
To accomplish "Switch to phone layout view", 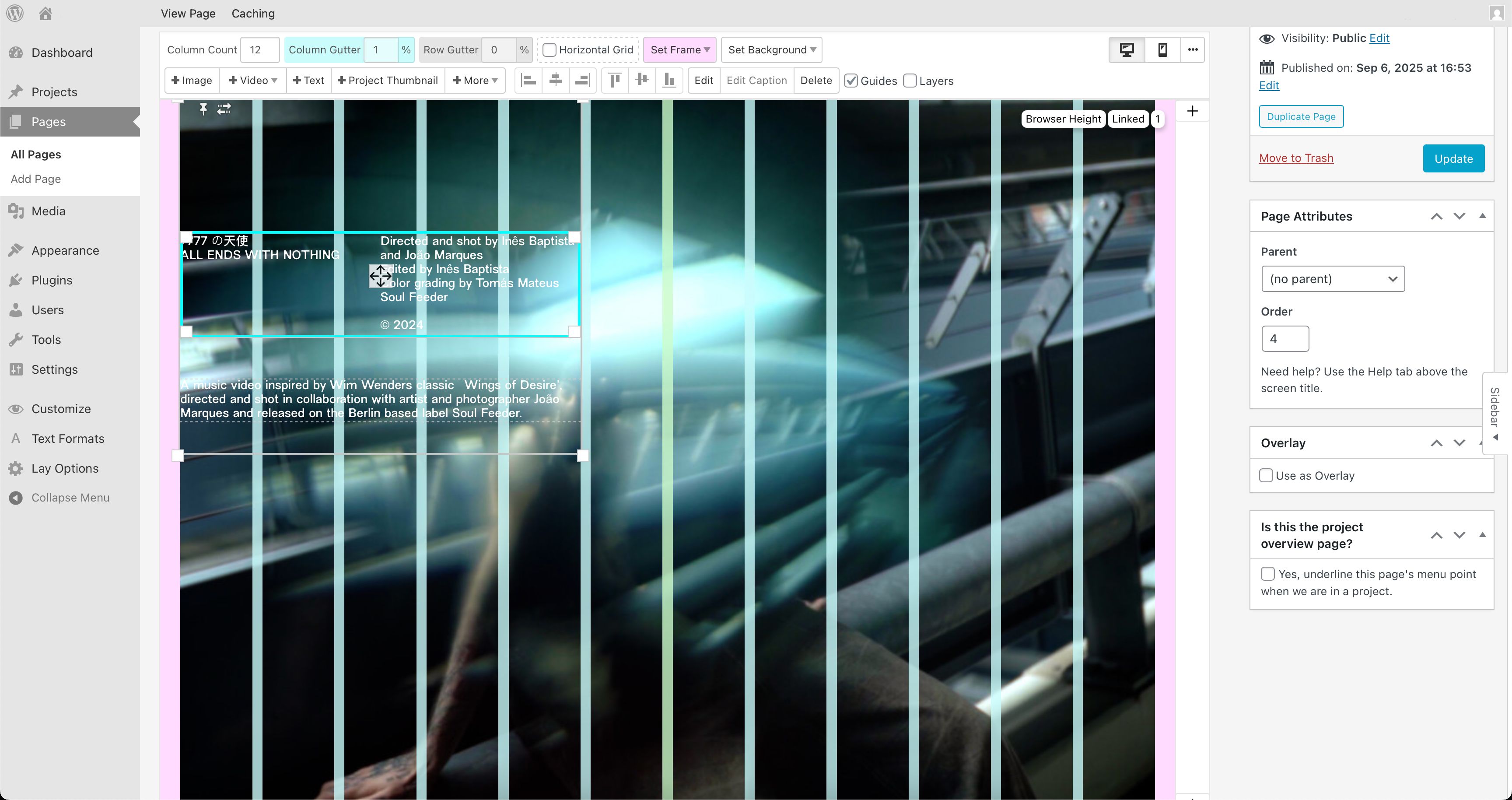I will 1162,50.
